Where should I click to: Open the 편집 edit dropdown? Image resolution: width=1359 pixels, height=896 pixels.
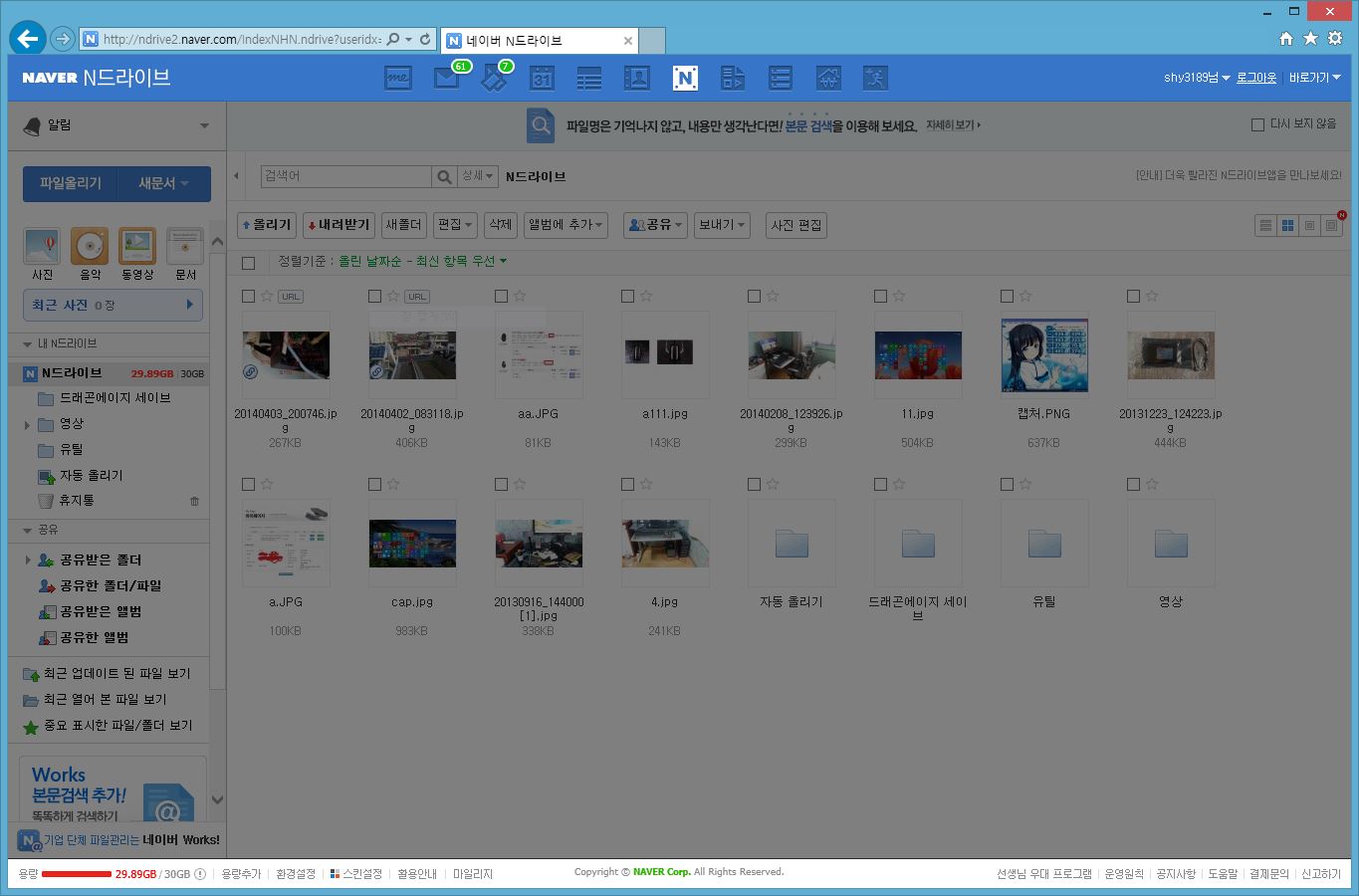(455, 225)
